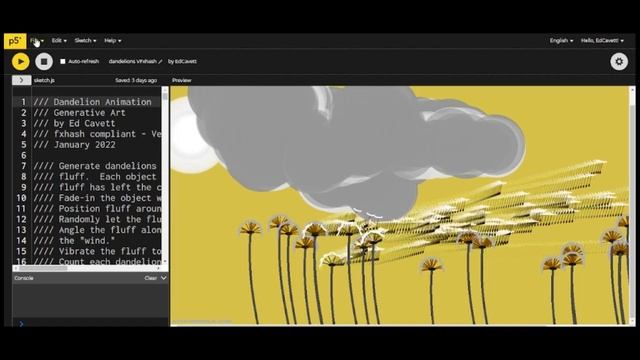This screenshot has width=640, height=360.
Task: Click code line 14 the "wind."
Action: click(x=74, y=240)
